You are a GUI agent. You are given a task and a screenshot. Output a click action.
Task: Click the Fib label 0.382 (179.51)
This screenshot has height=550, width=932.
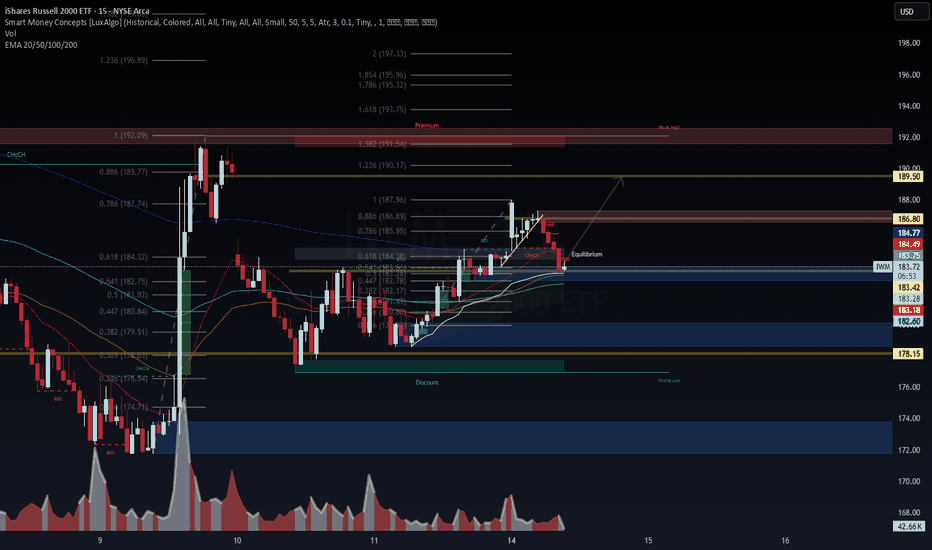[124, 332]
